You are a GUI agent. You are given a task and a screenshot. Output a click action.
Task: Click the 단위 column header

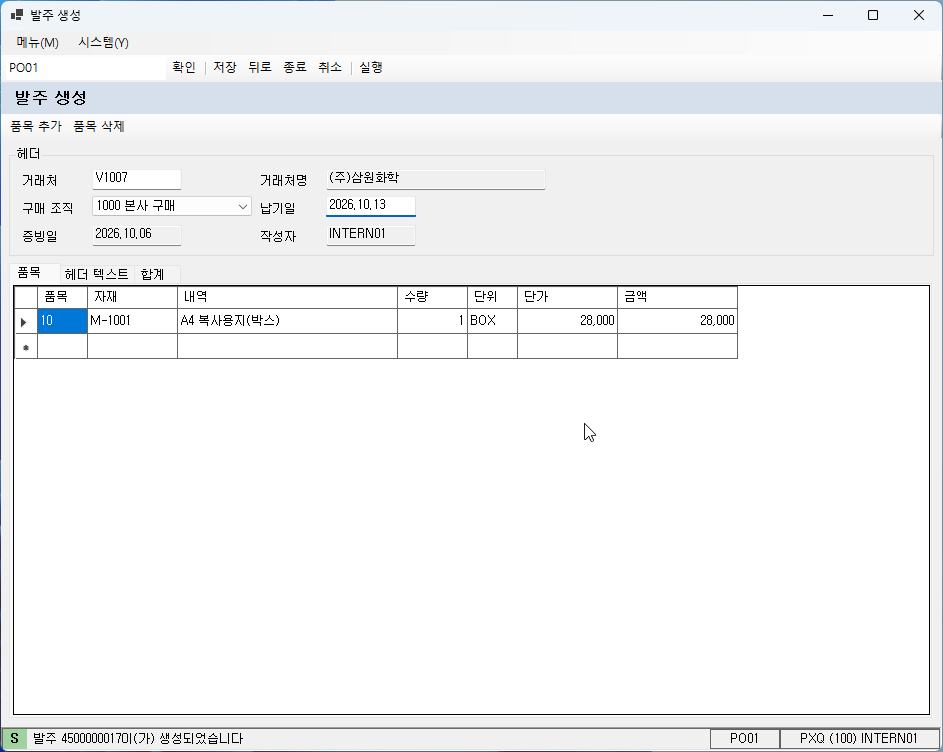click(x=493, y=297)
